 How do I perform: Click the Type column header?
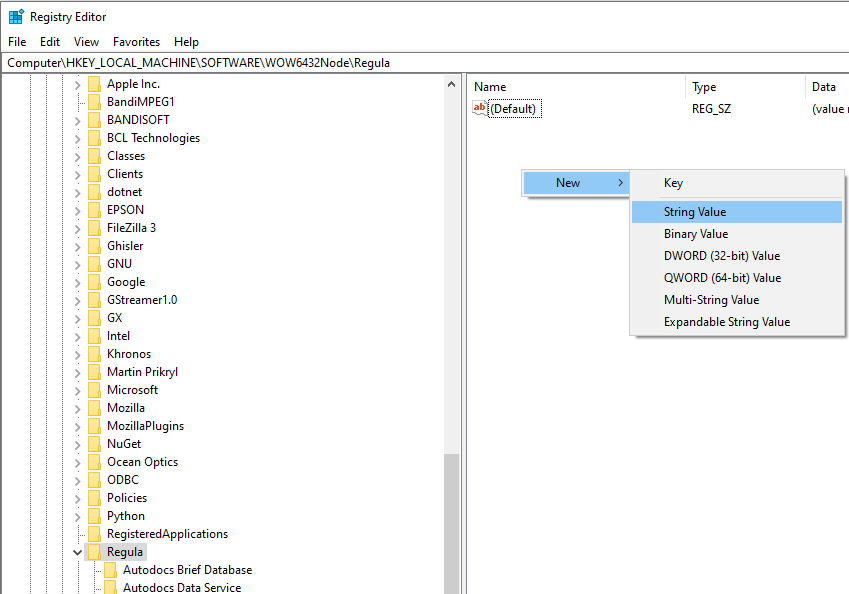click(x=704, y=86)
